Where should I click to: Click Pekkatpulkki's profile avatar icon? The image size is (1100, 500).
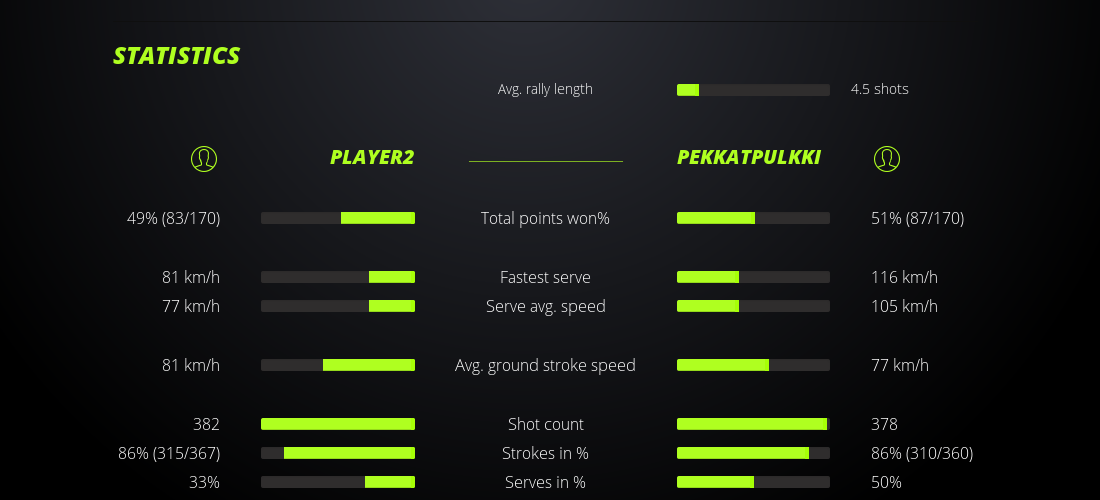[887, 158]
